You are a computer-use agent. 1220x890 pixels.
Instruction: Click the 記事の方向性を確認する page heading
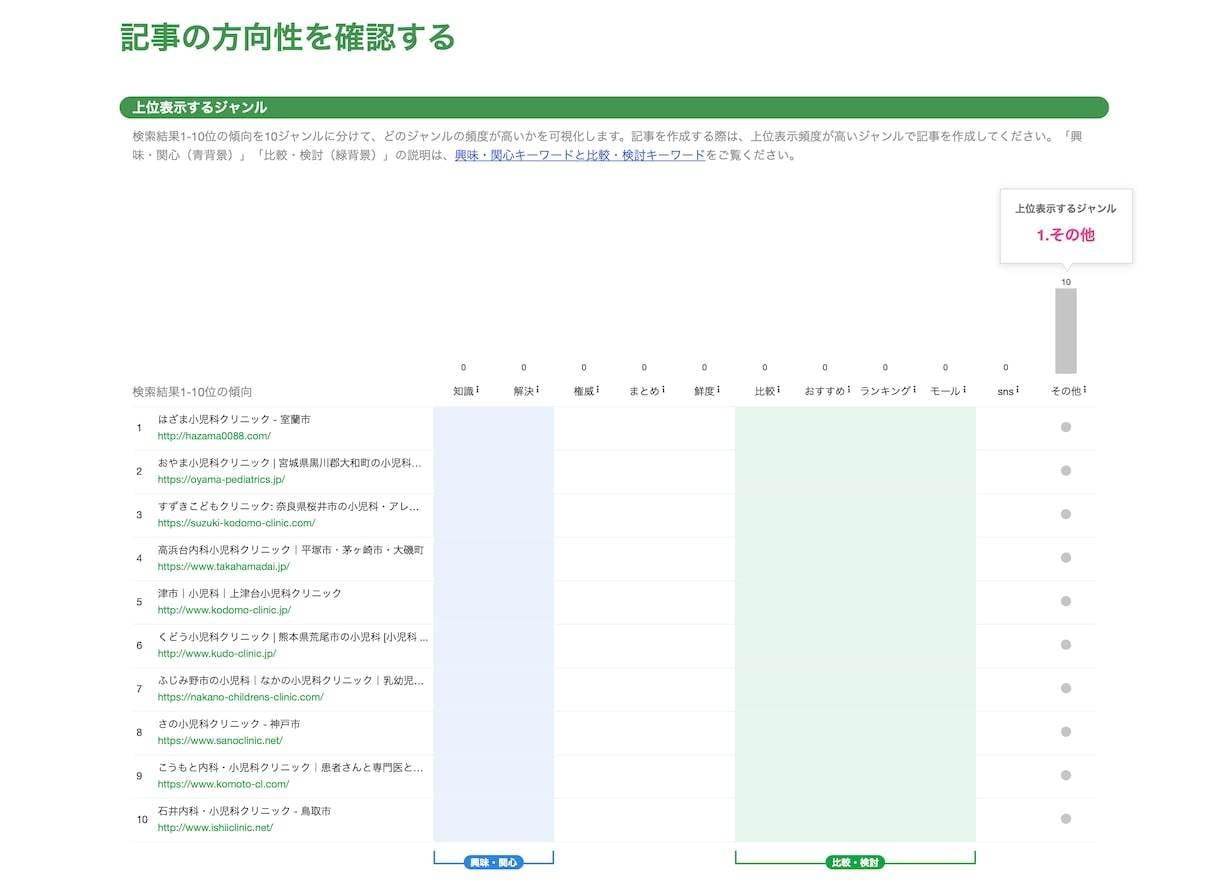pos(288,37)
